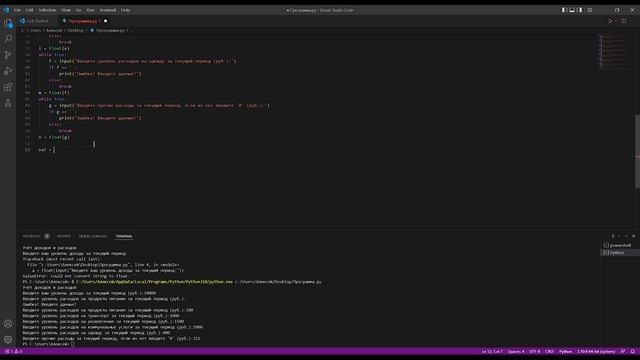Open run options dropdown next to play
The width and height of the screenshot is (640, 360).
pyautogui.click(x=616, y=21)
